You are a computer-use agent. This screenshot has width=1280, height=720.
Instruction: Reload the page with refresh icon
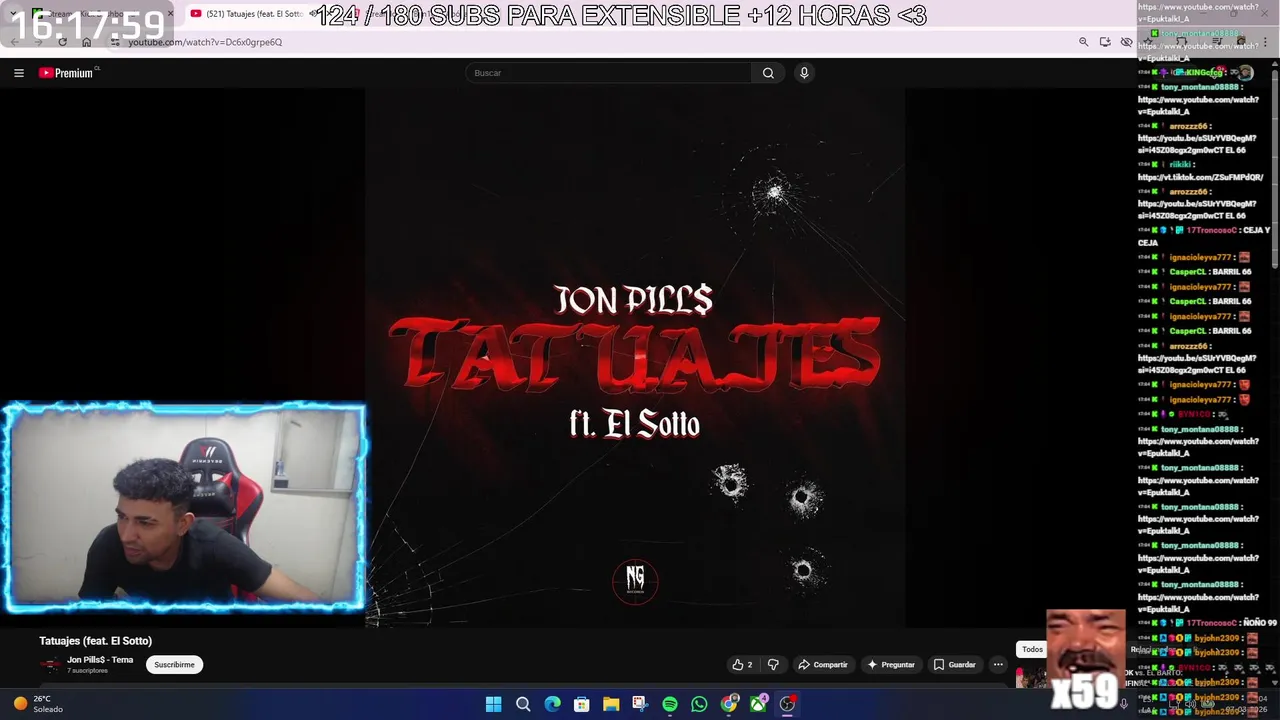click(x=62, y=42)
